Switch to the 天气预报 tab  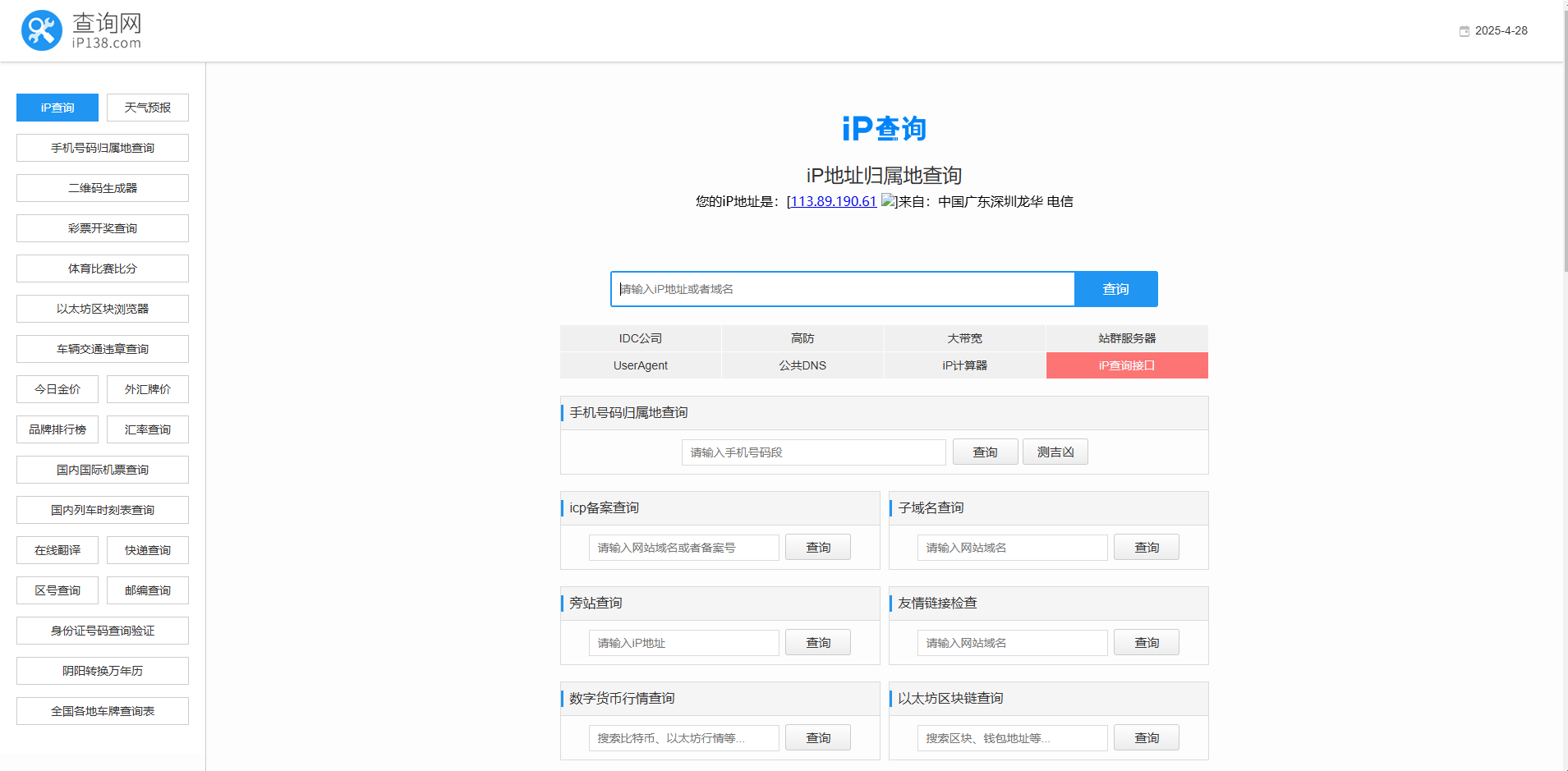tap(147, 107)
